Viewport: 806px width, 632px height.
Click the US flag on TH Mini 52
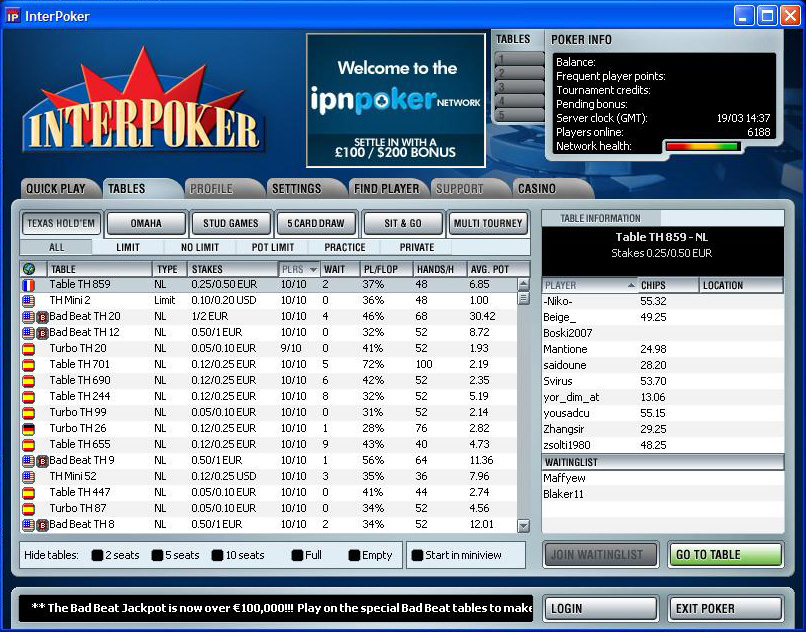pyautogui.click(x=28, y=477)
